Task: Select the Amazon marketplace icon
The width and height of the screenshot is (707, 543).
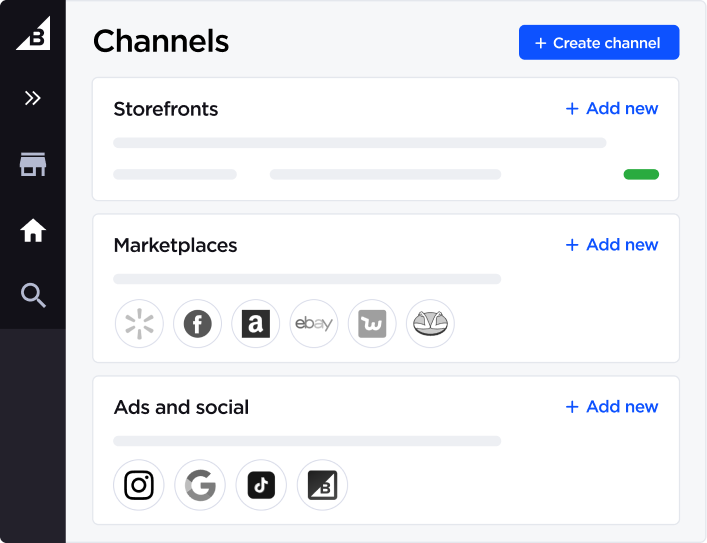Action: click(256, 323)
